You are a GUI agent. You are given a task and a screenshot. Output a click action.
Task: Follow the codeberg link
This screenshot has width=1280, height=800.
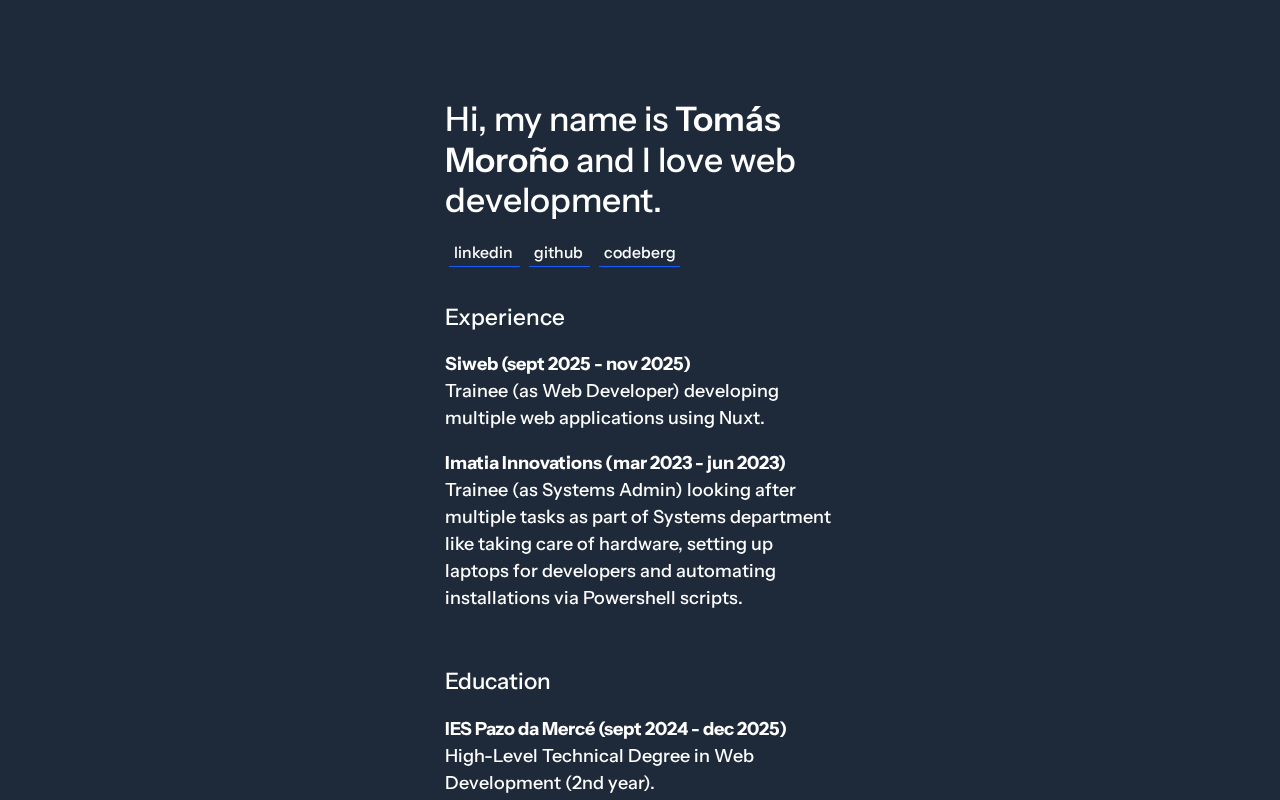pos(639,253)
